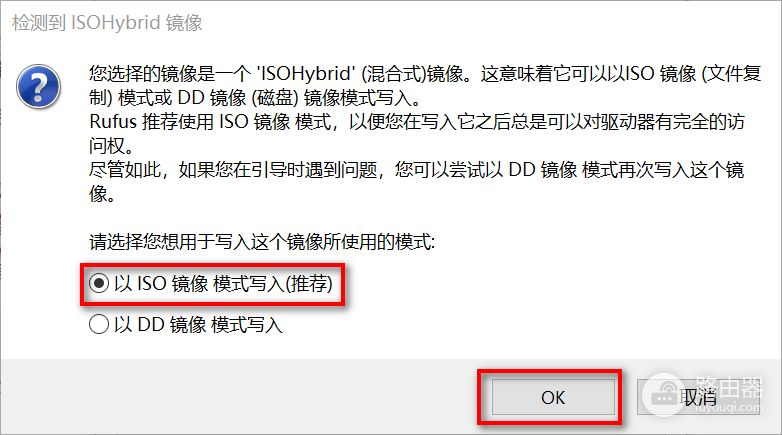Click the router logo watermark icon
This screenshot has height=435, width=782.
pos(664,395)
